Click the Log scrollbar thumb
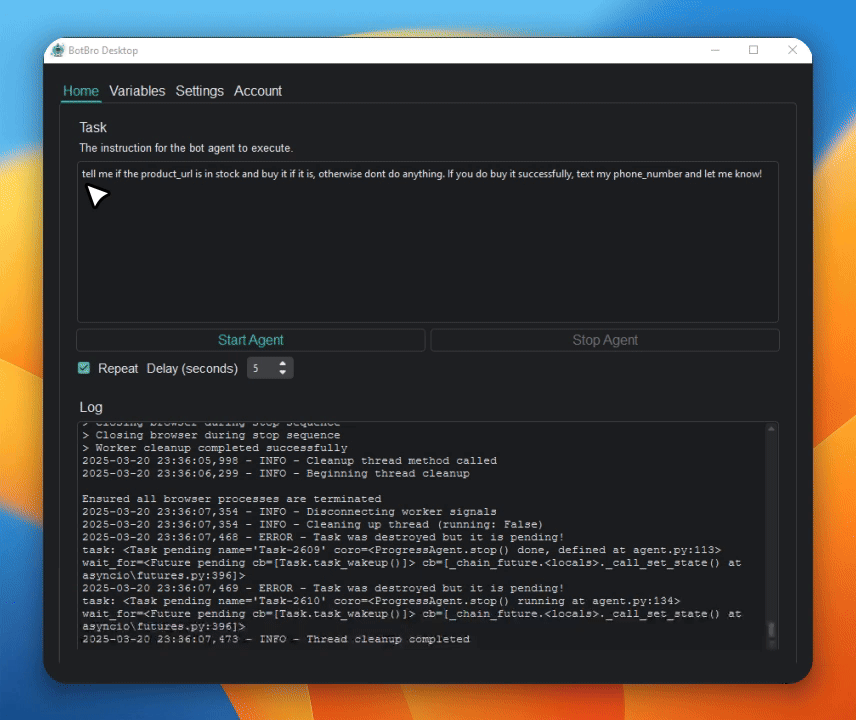 point(771,630)
